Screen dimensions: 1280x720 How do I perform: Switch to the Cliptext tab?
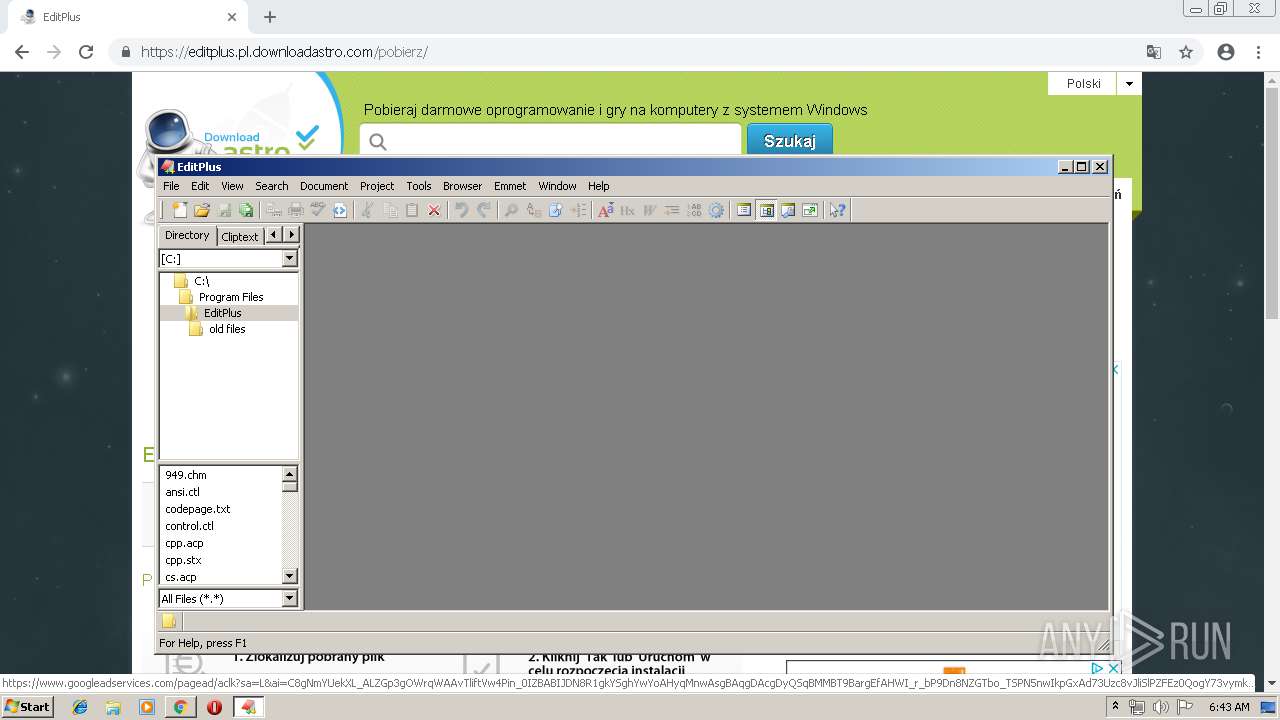240,237
